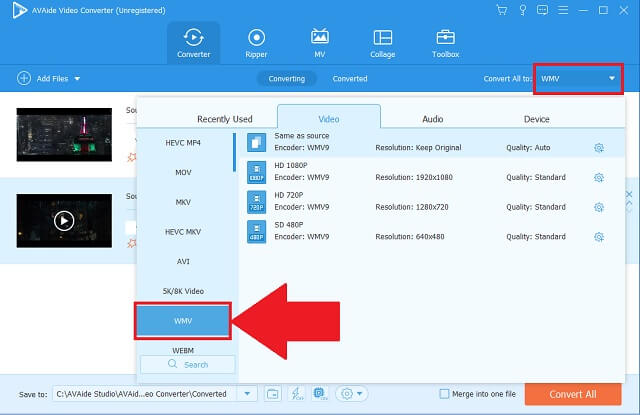The image size is (640, 415).
Task: Expand the preferences gear dropdown arrow
Action: coord(360,394)
